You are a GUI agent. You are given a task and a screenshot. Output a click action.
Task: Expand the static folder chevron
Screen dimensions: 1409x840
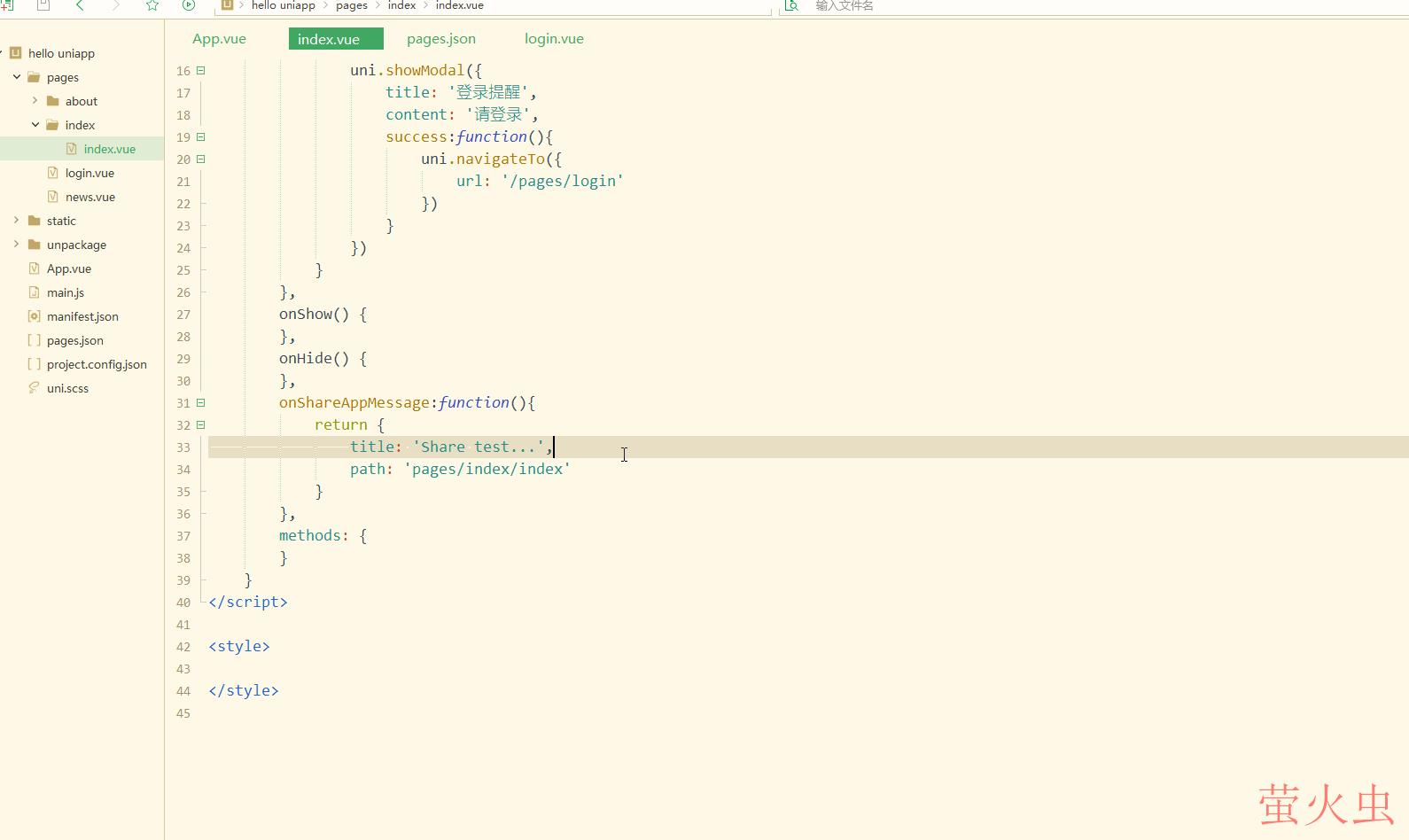[17, 221]
